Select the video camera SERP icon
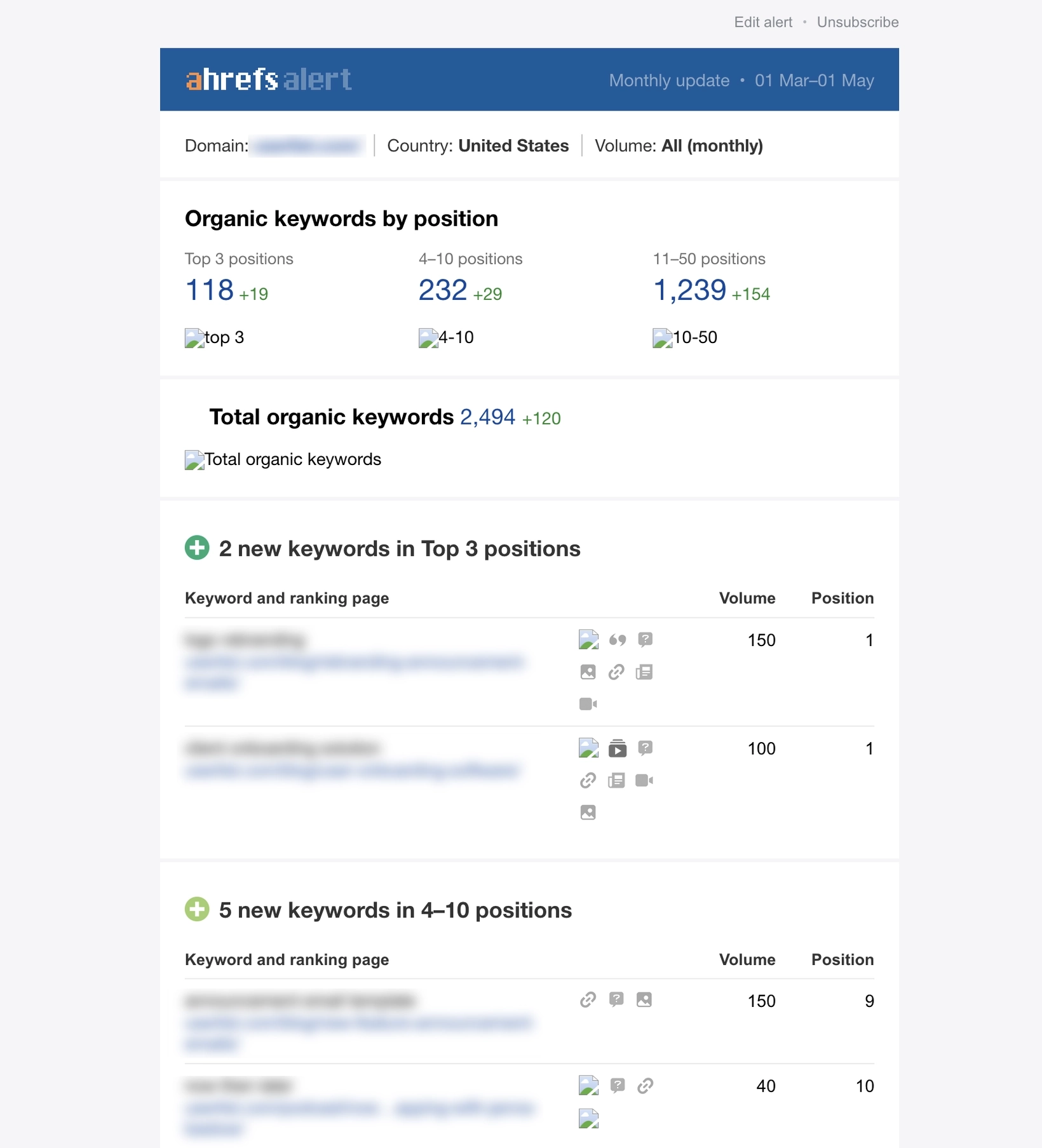Screen dimensions: 1042x1148 588,704
